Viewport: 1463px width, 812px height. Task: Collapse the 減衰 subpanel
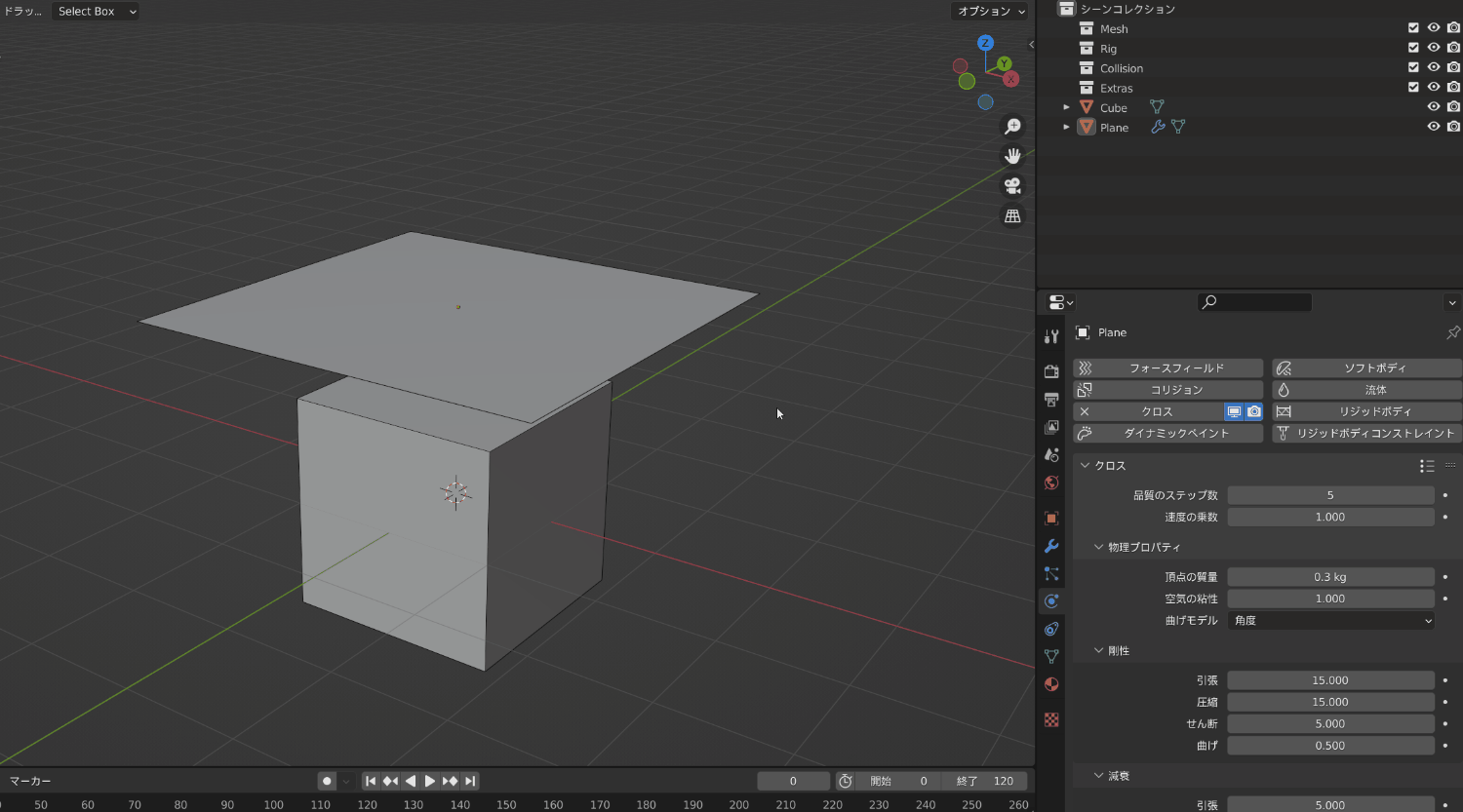click(1098, 776)
